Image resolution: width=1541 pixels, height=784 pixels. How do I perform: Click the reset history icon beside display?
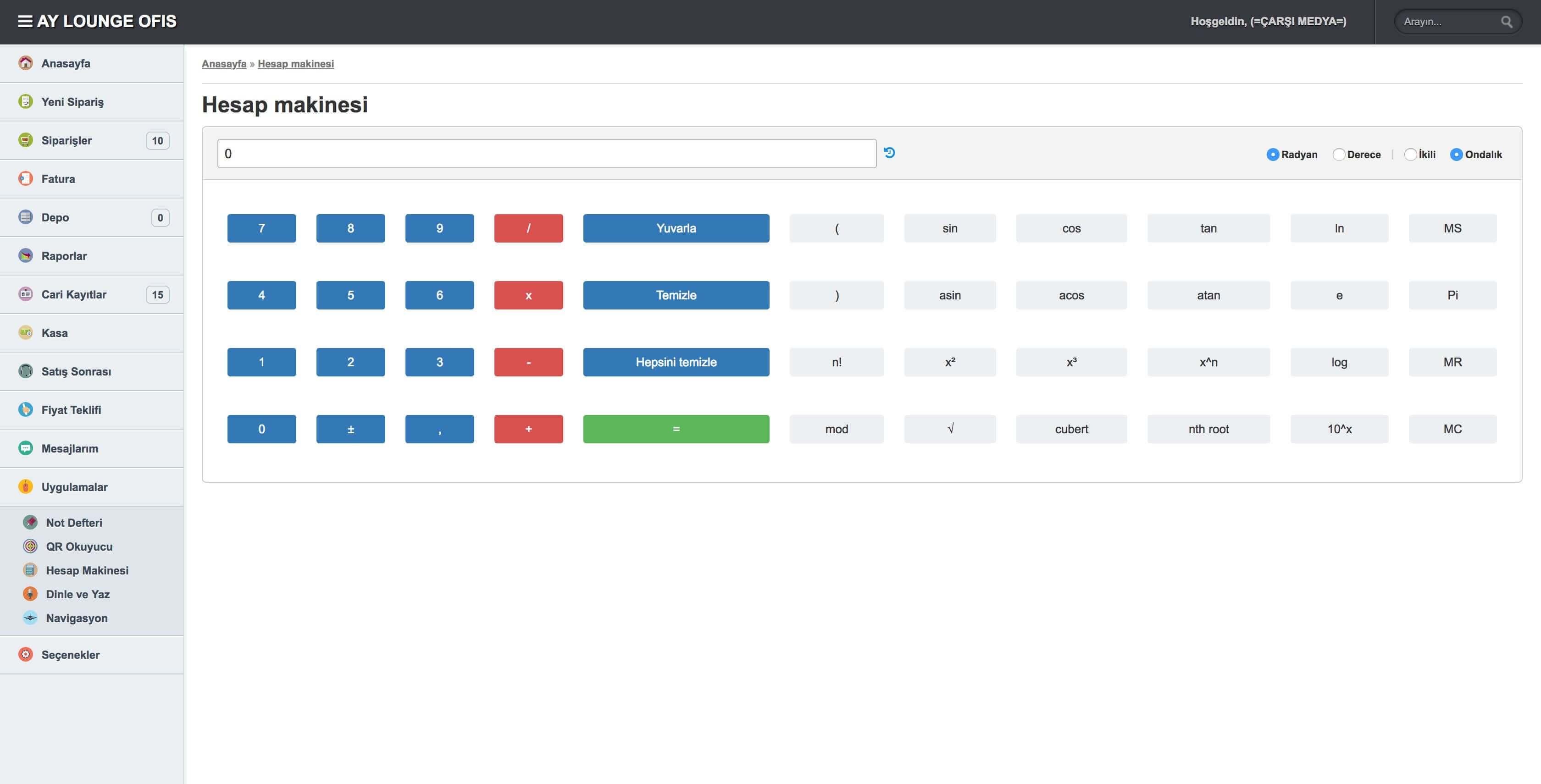pyautogui.click(x=890, y=153)
